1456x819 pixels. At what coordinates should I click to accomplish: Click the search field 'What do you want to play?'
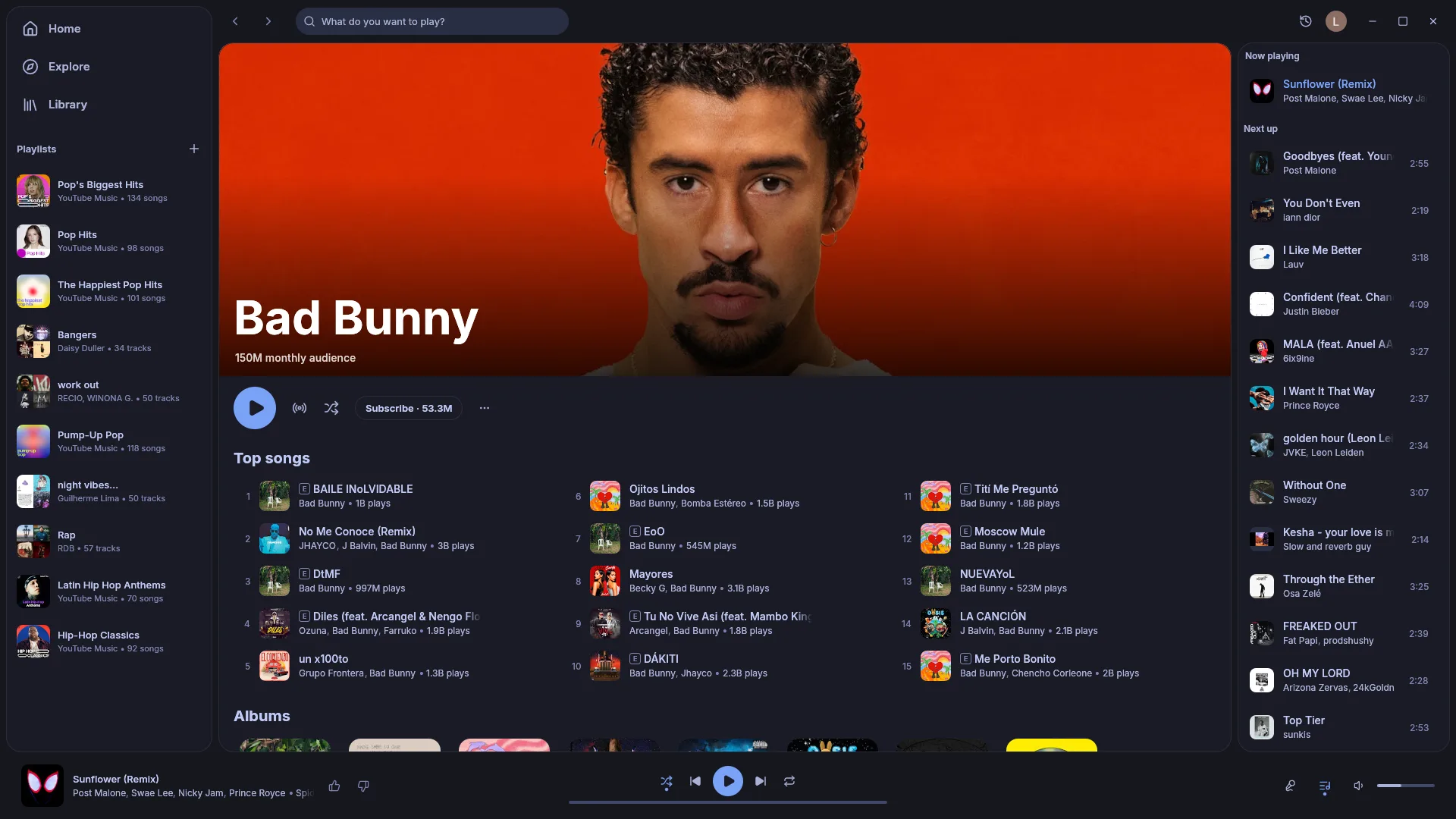[432, 21]
